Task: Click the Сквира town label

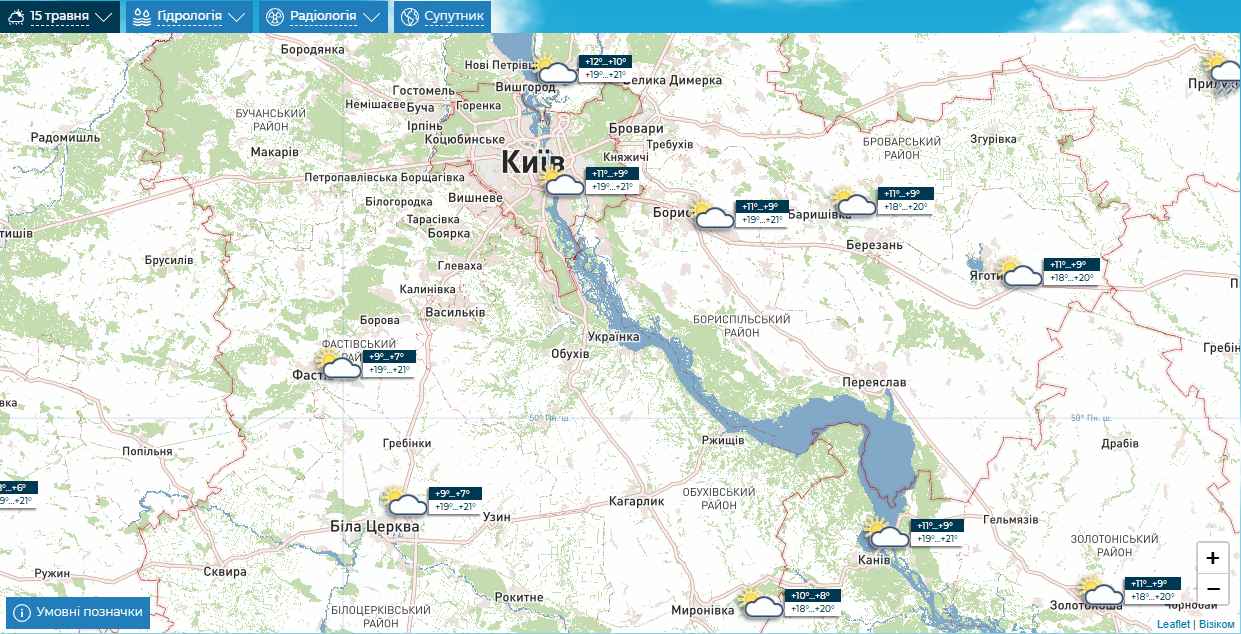Action: 224,572
